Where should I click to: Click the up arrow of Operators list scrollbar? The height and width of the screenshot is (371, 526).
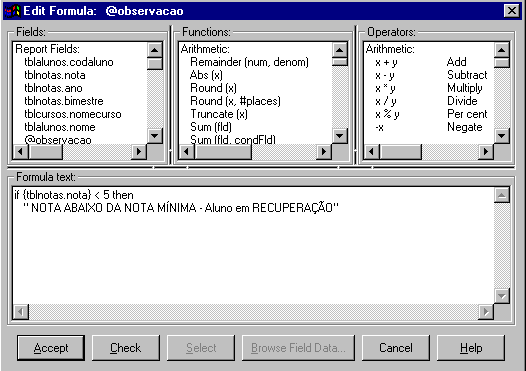(x=502, y=50)
